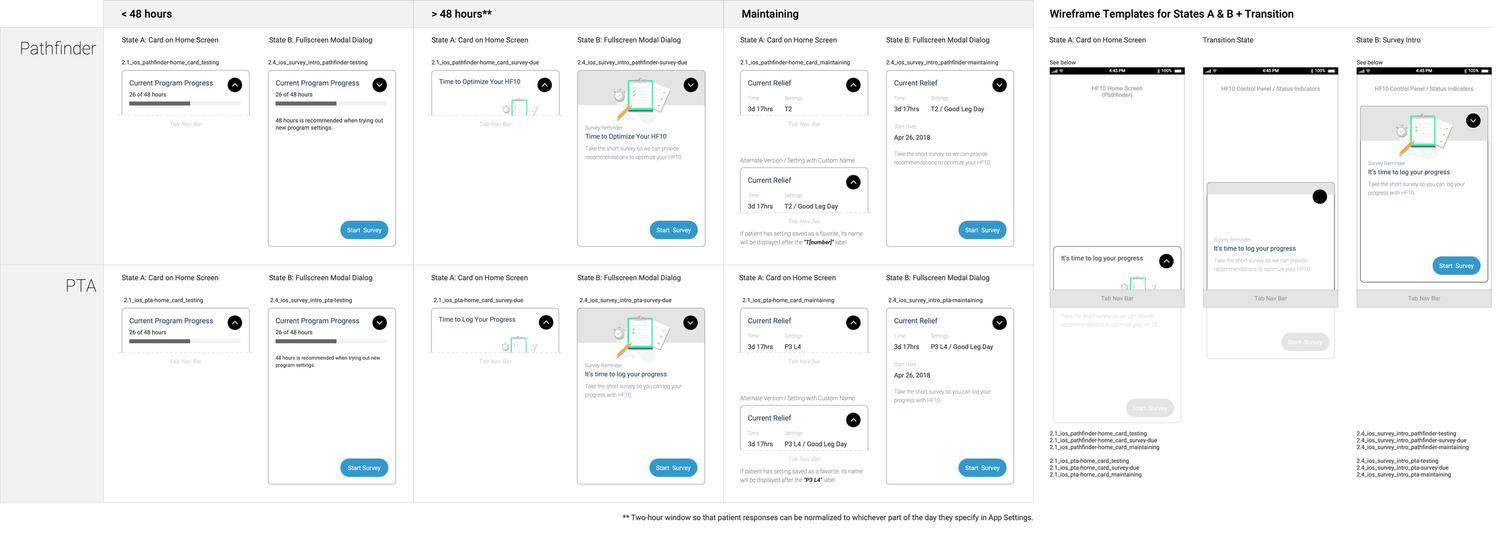Click Start Survey in PTA maintaining modal
This screenshot has height=535, width=1500.
(982, 468)
